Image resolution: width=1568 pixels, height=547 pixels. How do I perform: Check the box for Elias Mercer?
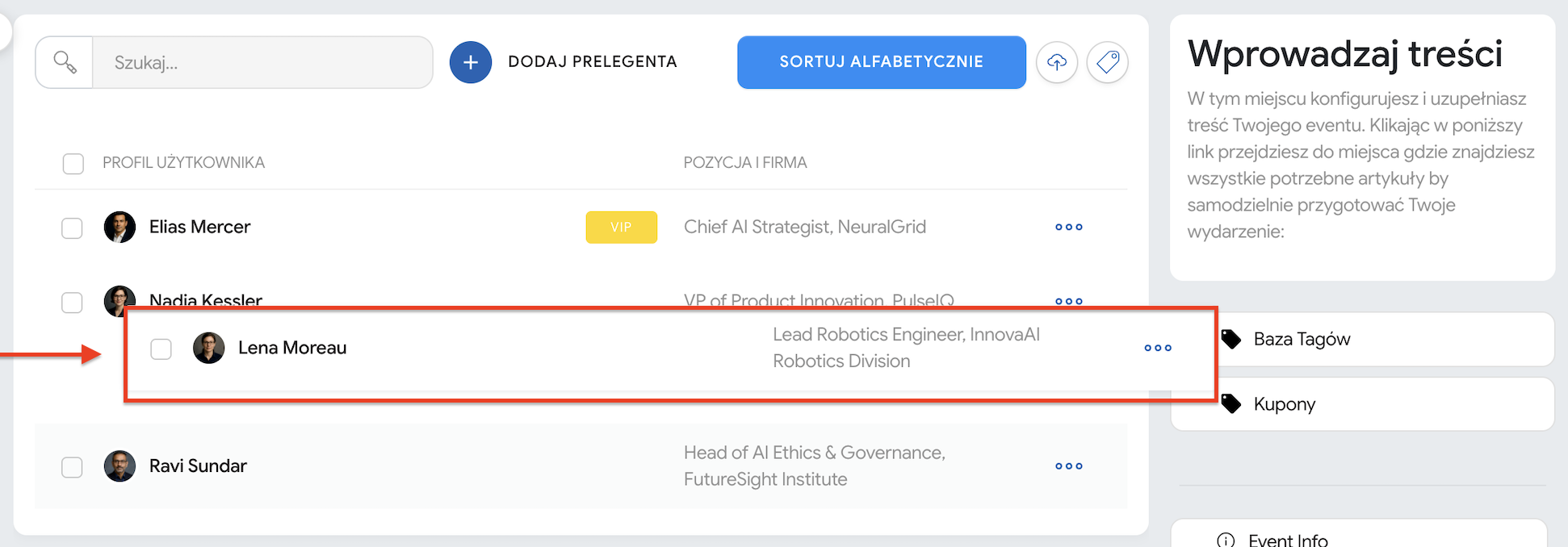tap(73, 228)
